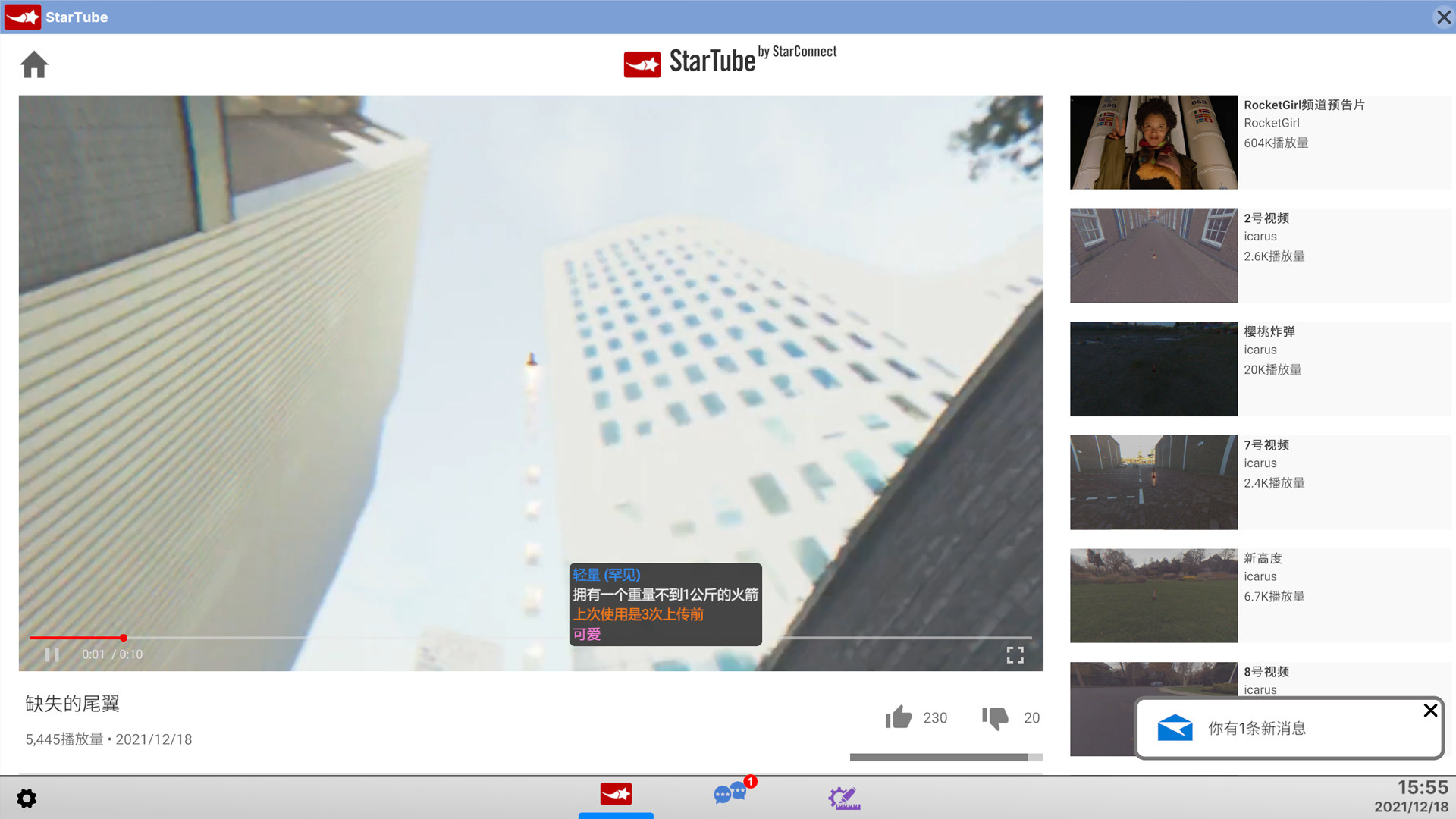The image size is (1456, 819).
Task: Close the StarTube window
Action: coord(1443,17)
